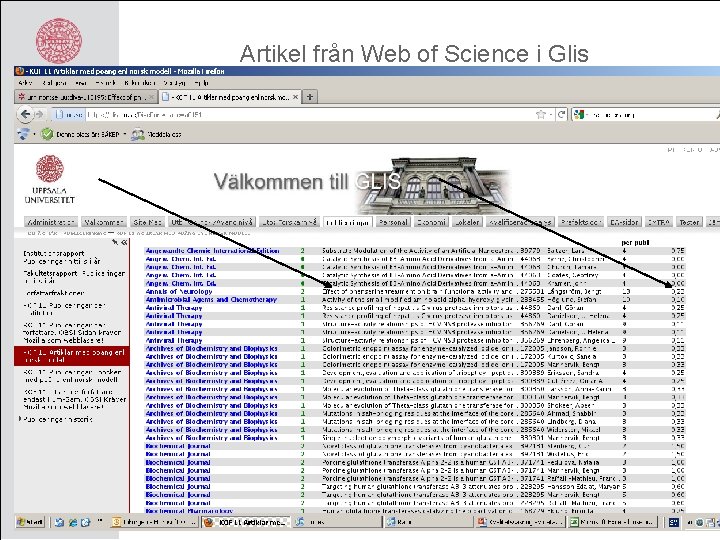This screenshot has height=540, width=720.
Task: Click the magnifier icon in the search box
Action: [717, 114]
